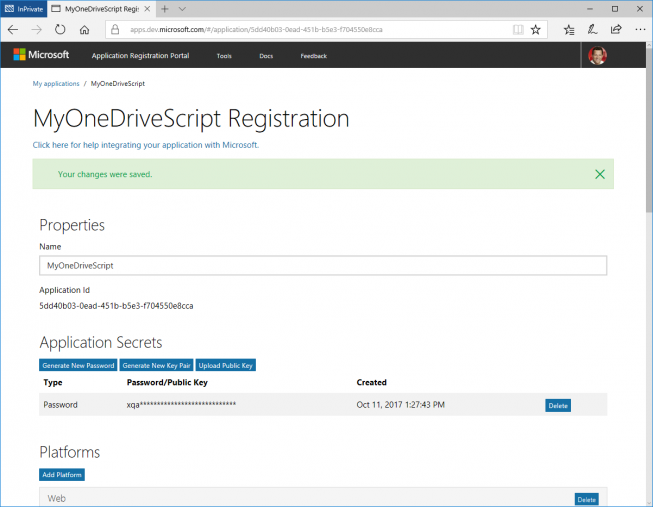Click the user profile avatar
Viewport: 653px width, 507px height.
(597, 55)
